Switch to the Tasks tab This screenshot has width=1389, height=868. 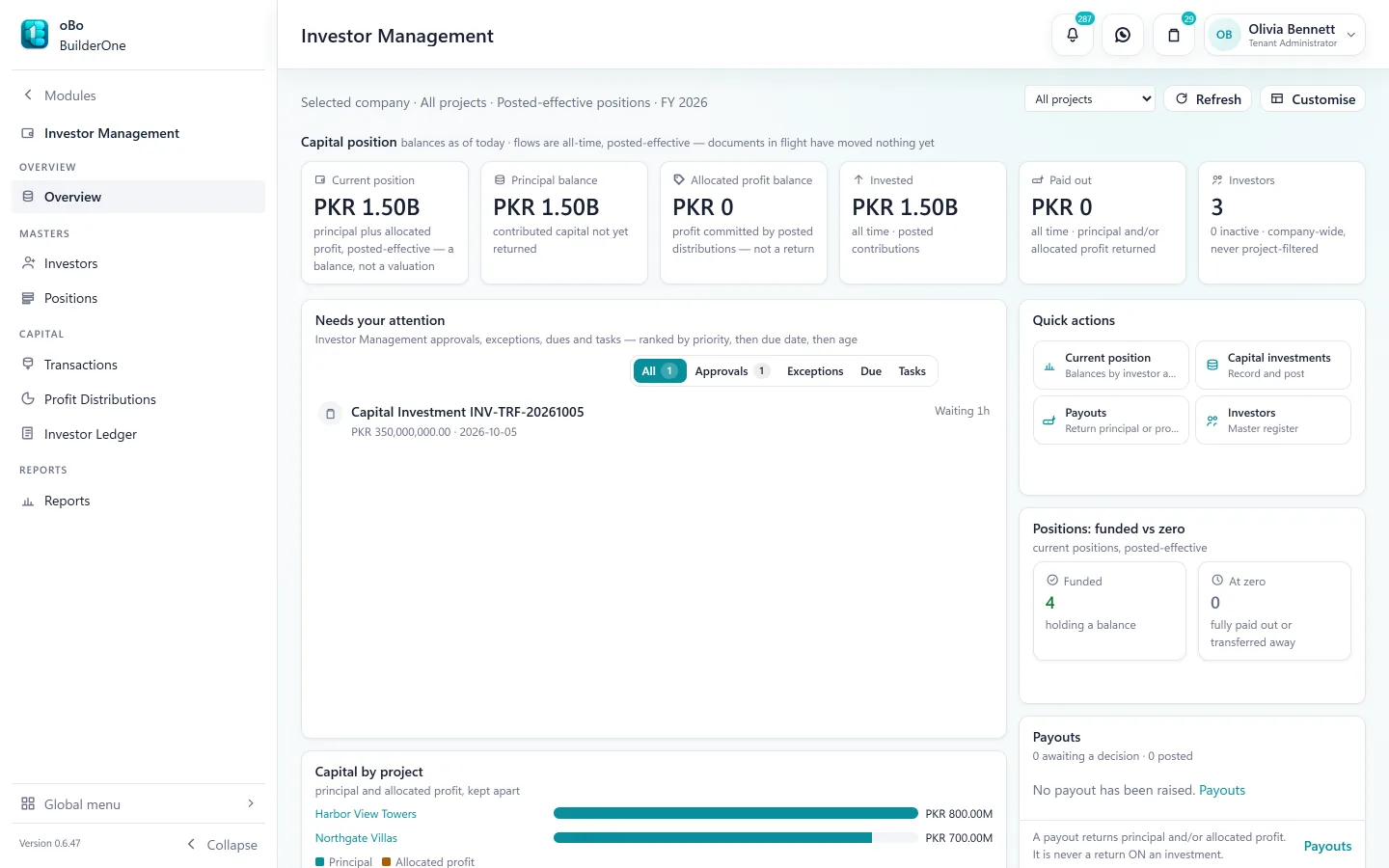tap(912, 371)
